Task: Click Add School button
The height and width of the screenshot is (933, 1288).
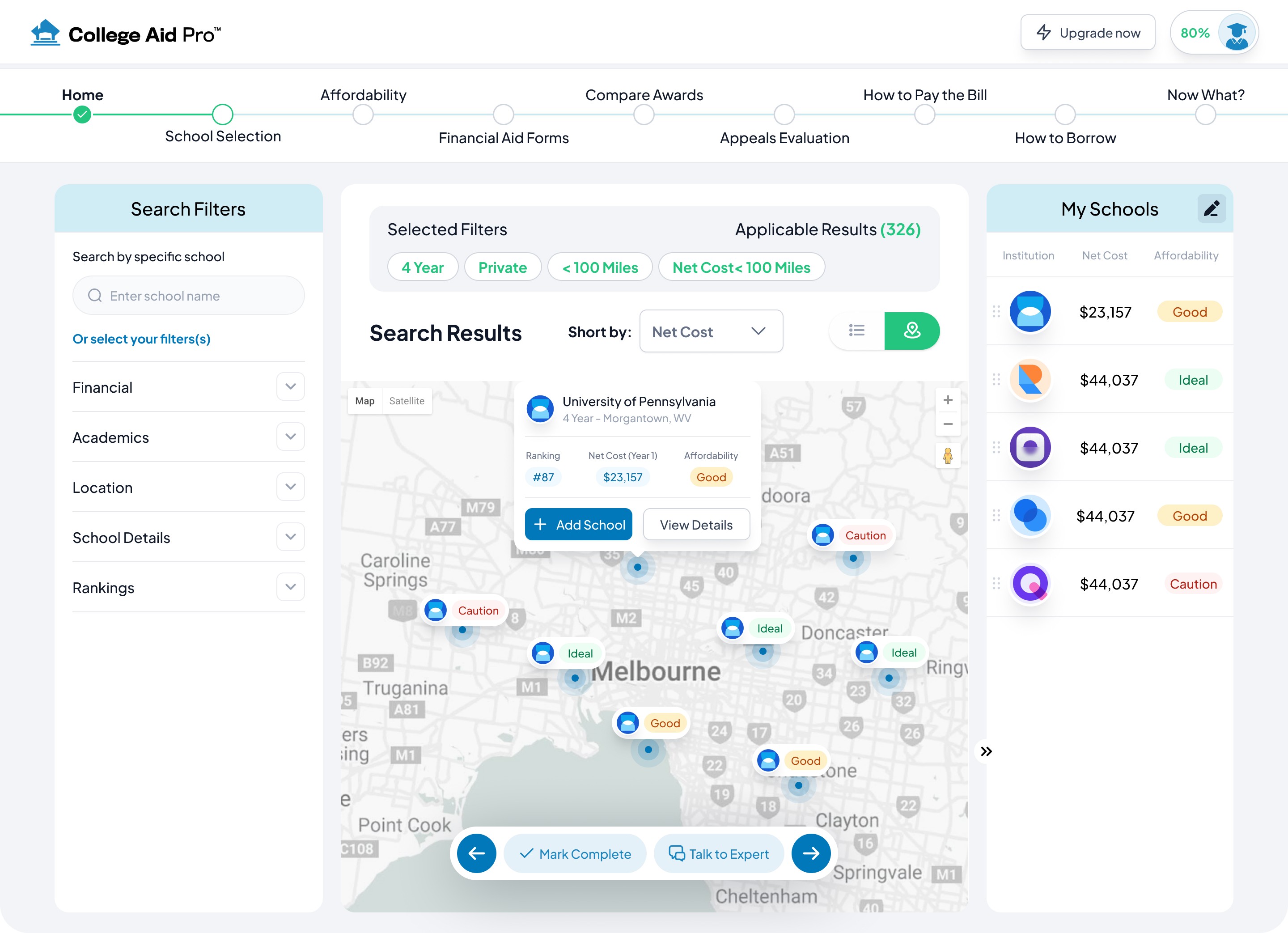Action: click(578, 524)
